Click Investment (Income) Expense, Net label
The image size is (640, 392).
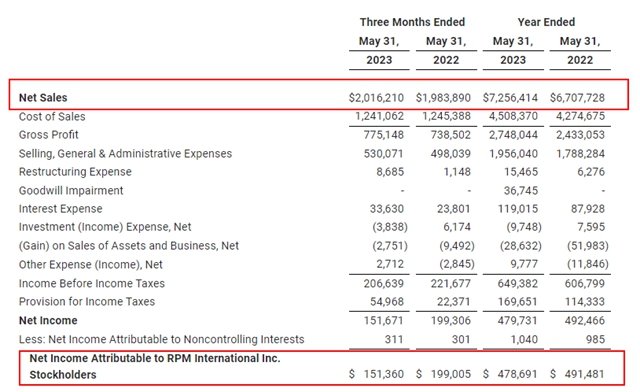tap(105, 227)
